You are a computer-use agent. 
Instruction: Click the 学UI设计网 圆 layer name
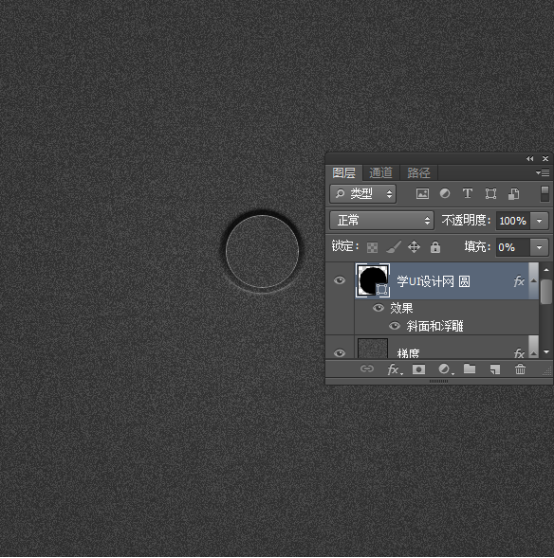pyautogui.click(x=434, y=282)
